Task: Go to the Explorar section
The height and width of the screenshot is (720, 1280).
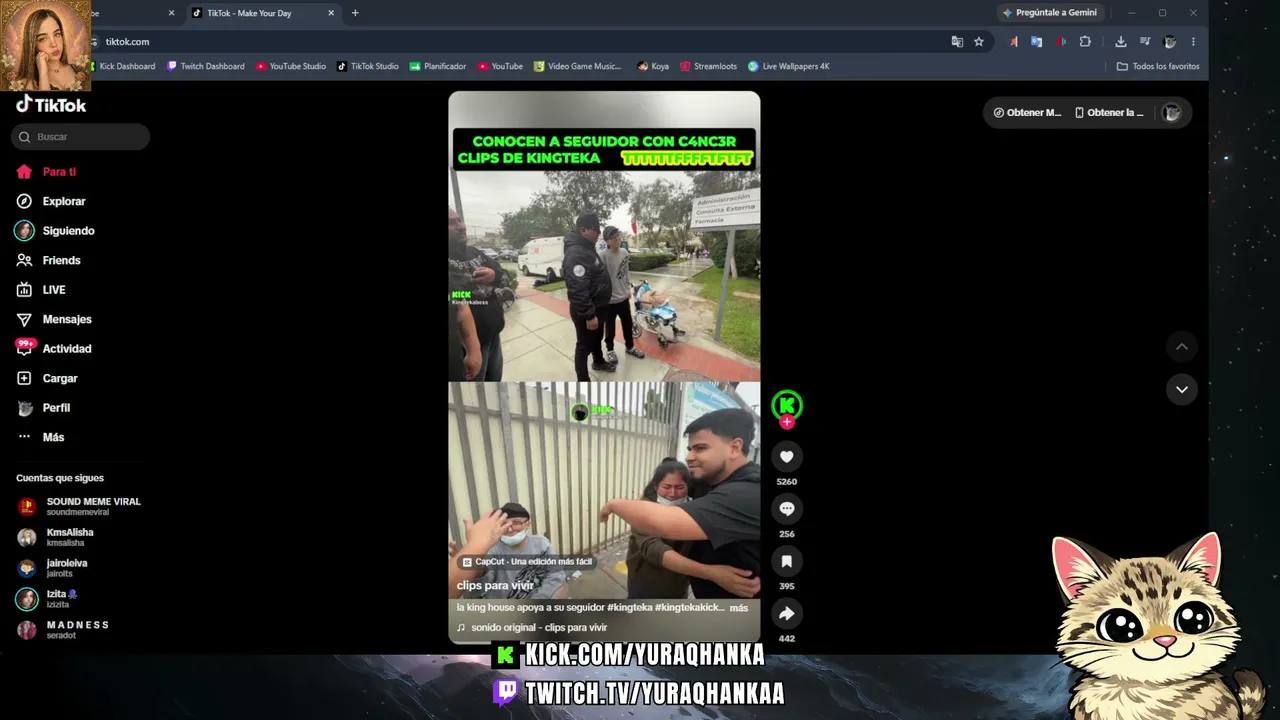Action: point(50,201)
